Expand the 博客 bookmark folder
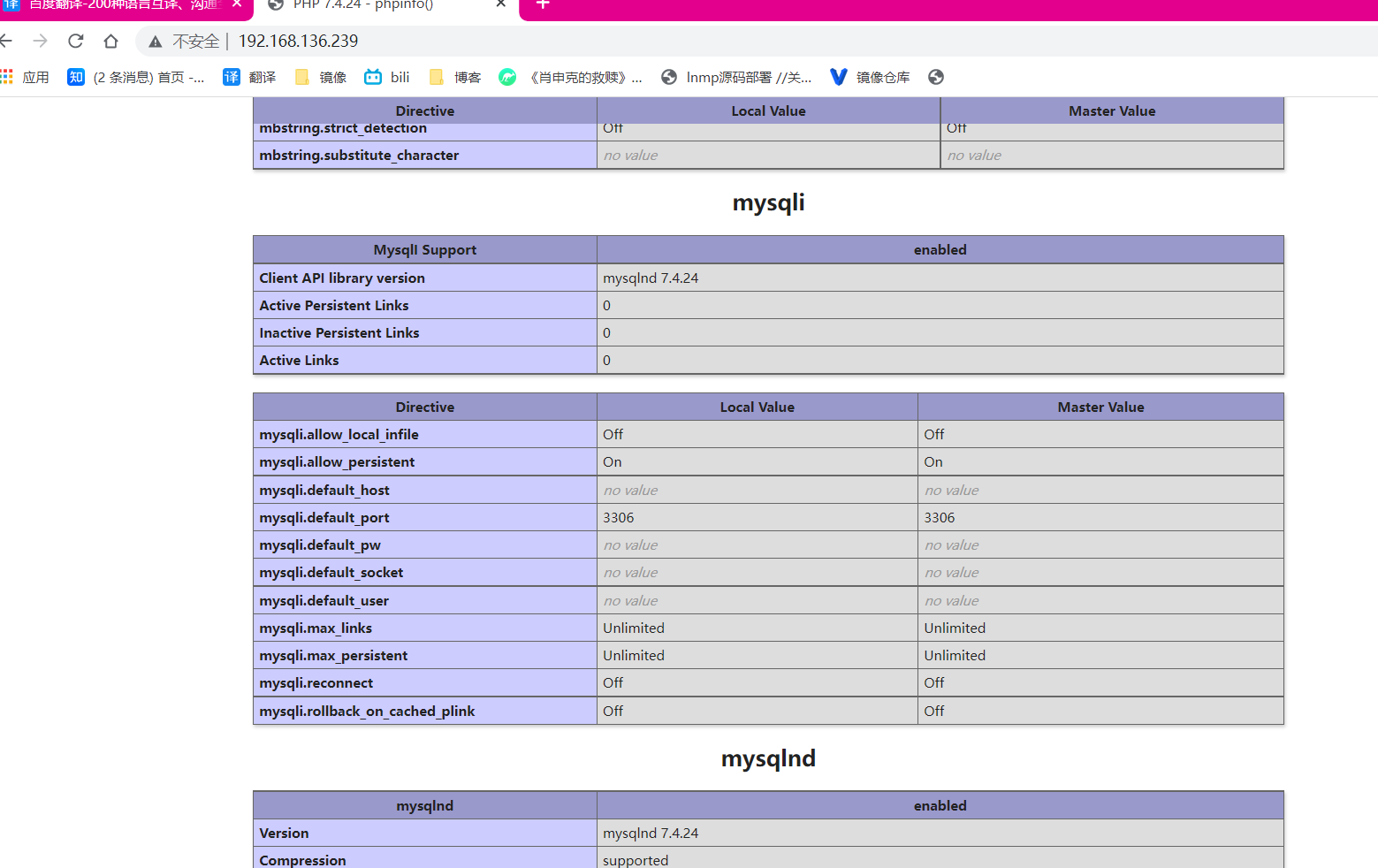This screenshot has width=1378, height=868. point(454,77)
